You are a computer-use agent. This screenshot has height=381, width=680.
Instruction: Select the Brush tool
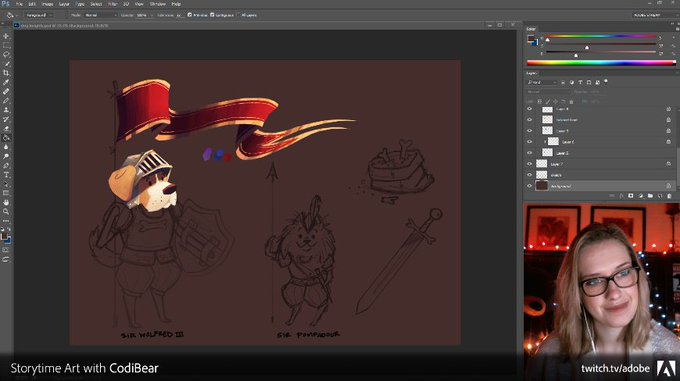click(6, 101)
